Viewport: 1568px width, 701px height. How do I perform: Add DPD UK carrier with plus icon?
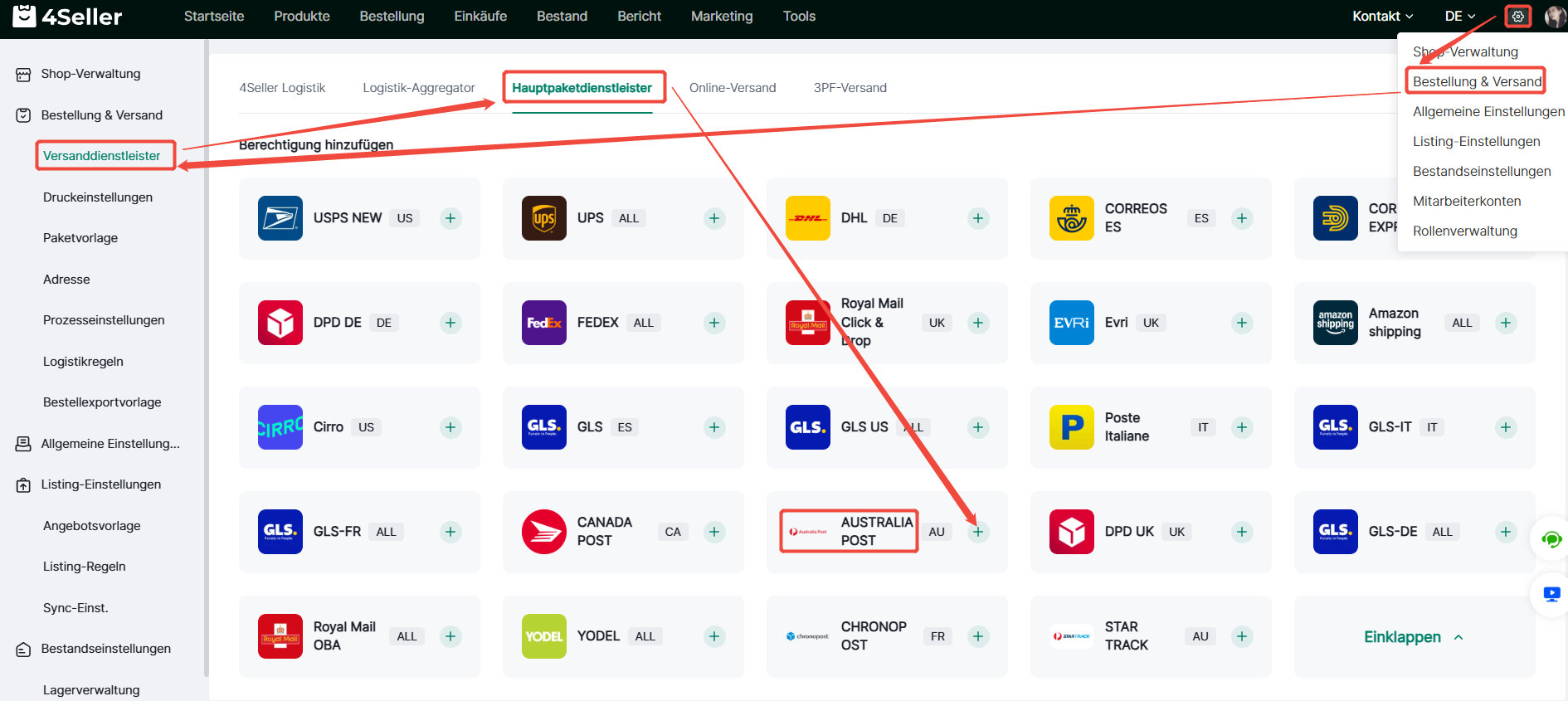pyautogui.click(x=1242, y=532)
